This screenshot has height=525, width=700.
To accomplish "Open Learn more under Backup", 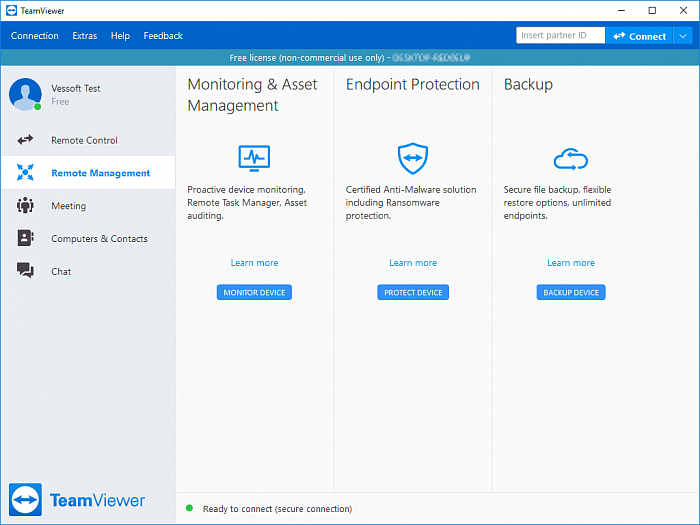I will 571,263.
